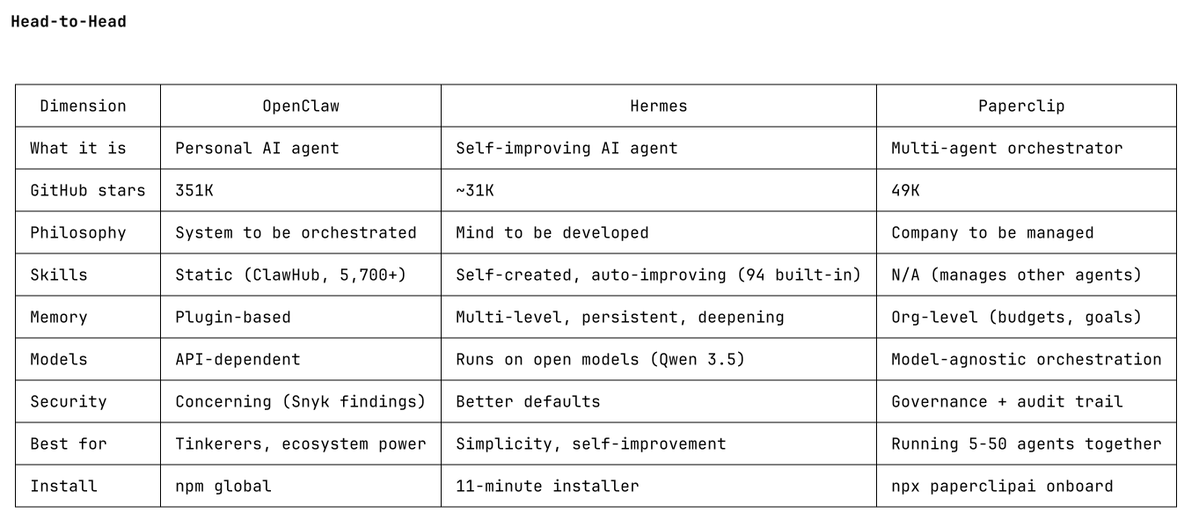Screen dimensions: 1199x528
Task: Click the "npx paperclipai onboard" cell
Action: point(1002,486)
